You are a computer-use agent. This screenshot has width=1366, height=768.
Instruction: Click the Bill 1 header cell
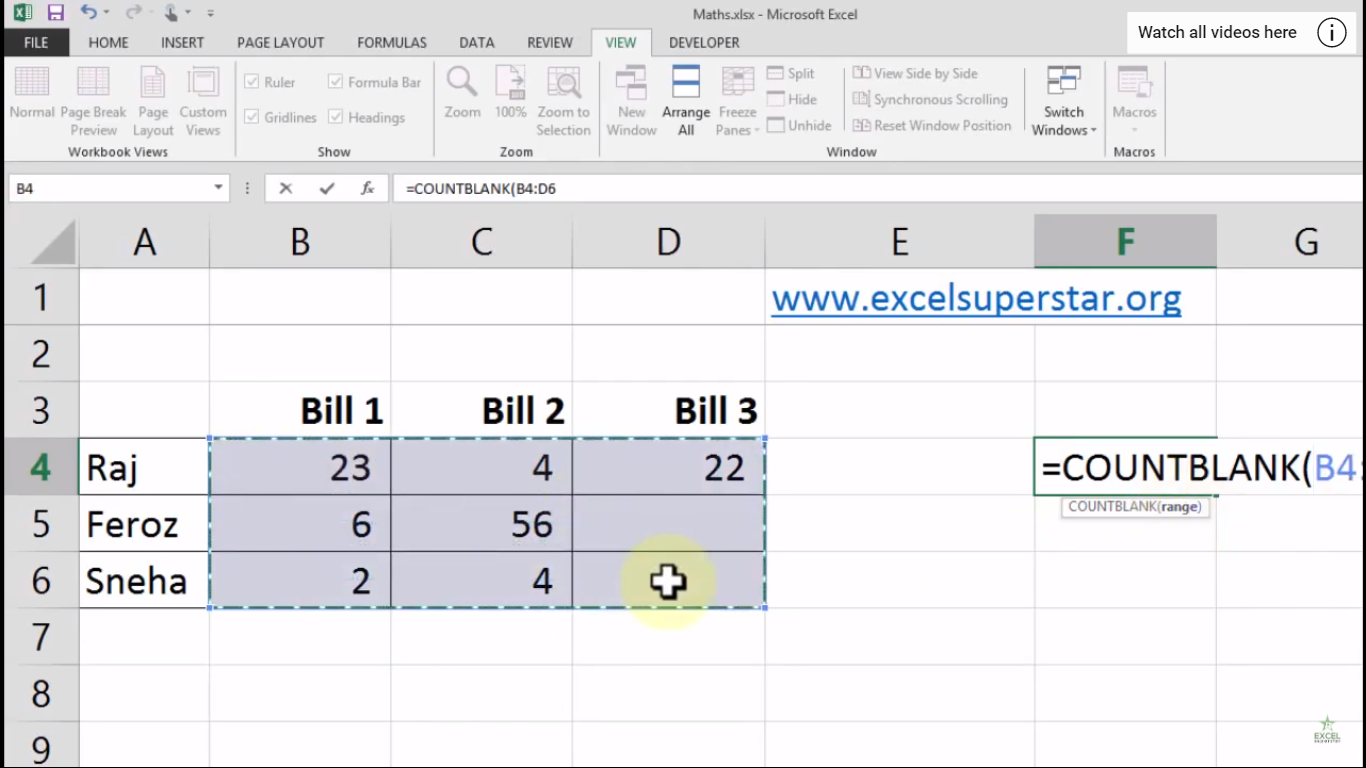coord(300,410)
